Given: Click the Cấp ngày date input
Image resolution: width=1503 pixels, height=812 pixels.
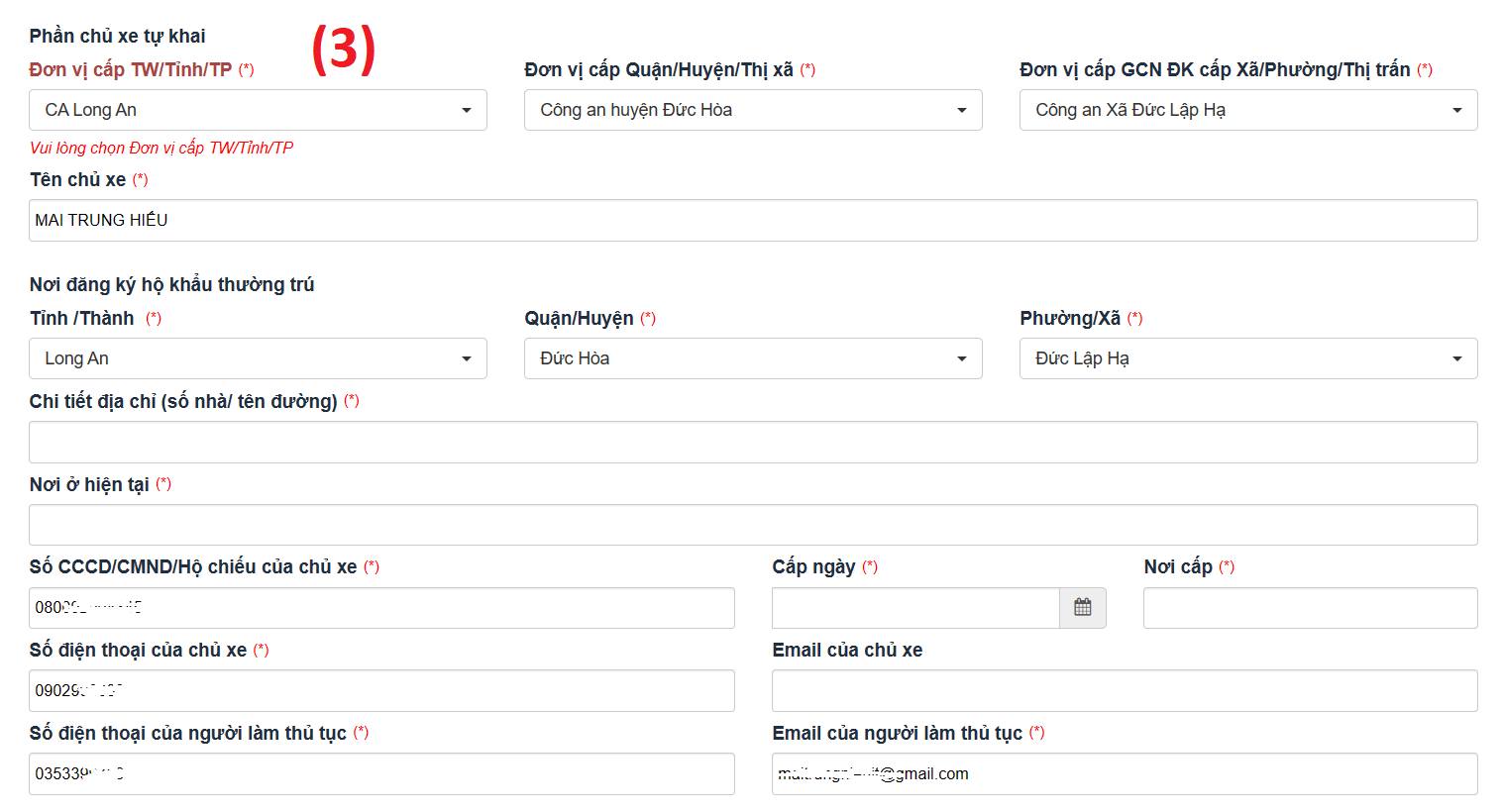Looking at the screenshot, I should coord(915,608).
